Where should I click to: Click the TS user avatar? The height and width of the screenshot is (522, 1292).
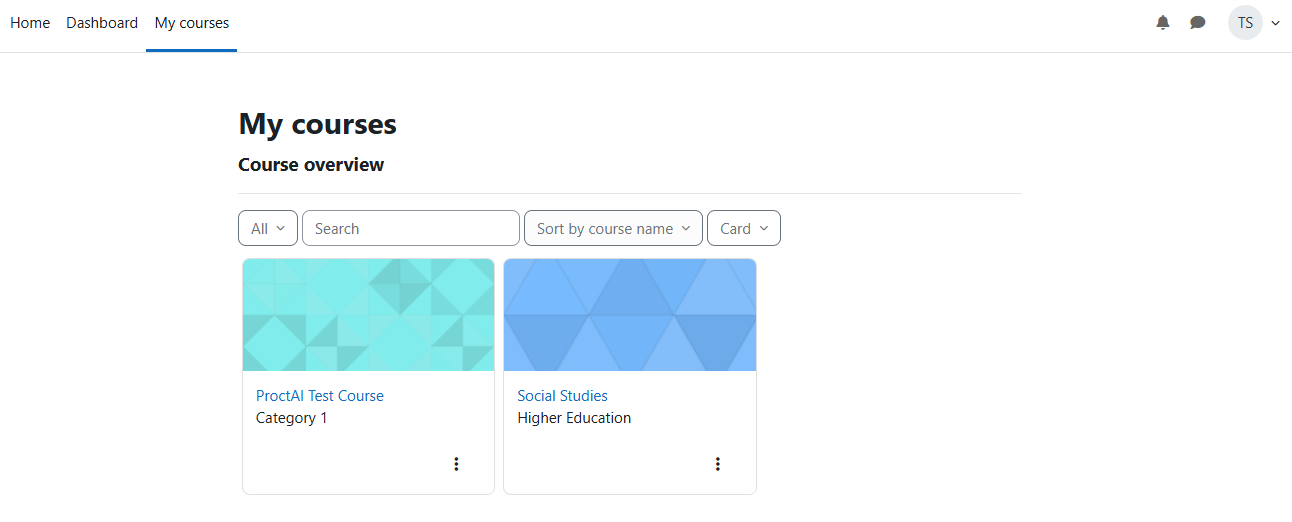[1245, 22]
